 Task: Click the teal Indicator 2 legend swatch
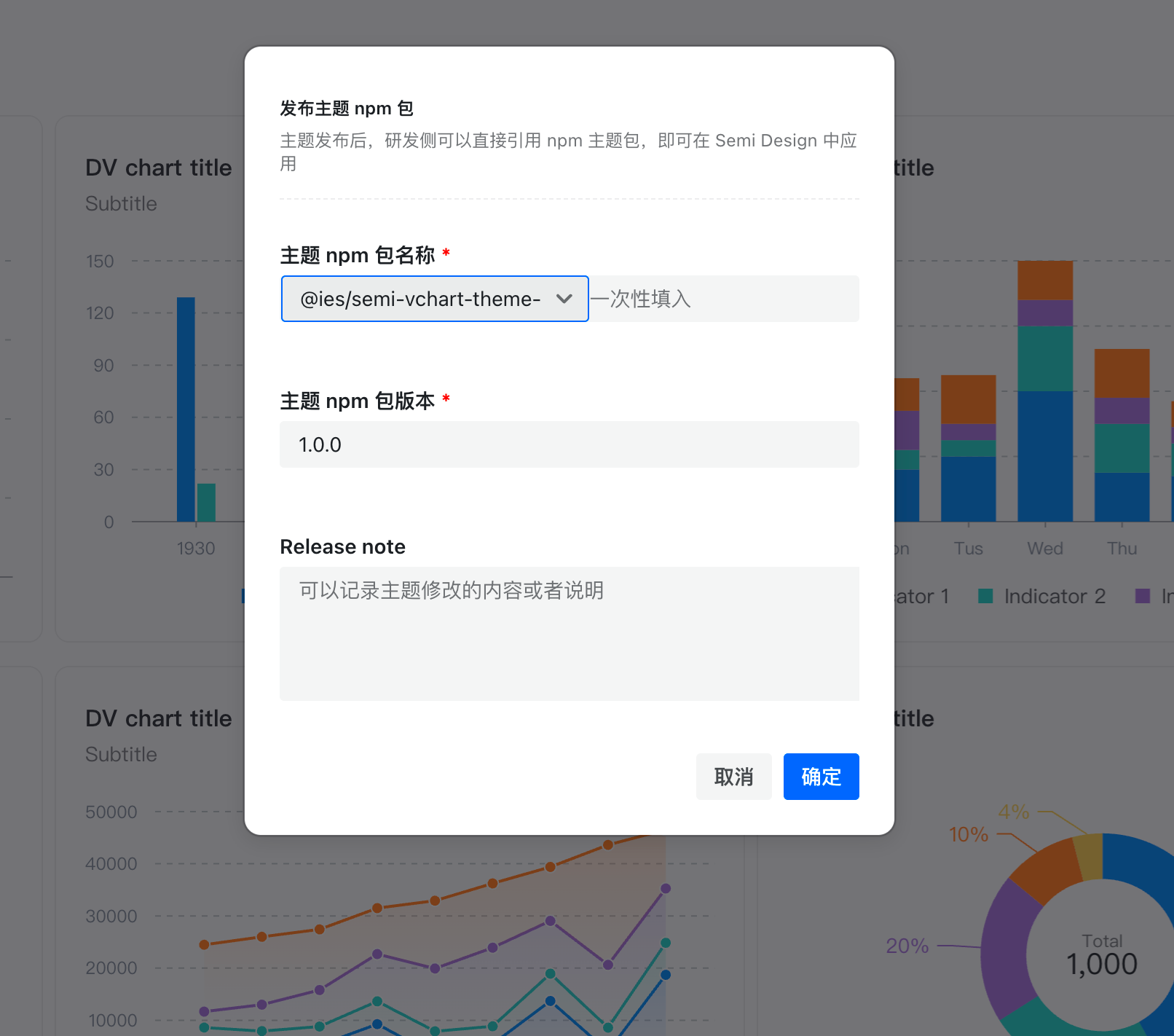(x=985, y=596)
